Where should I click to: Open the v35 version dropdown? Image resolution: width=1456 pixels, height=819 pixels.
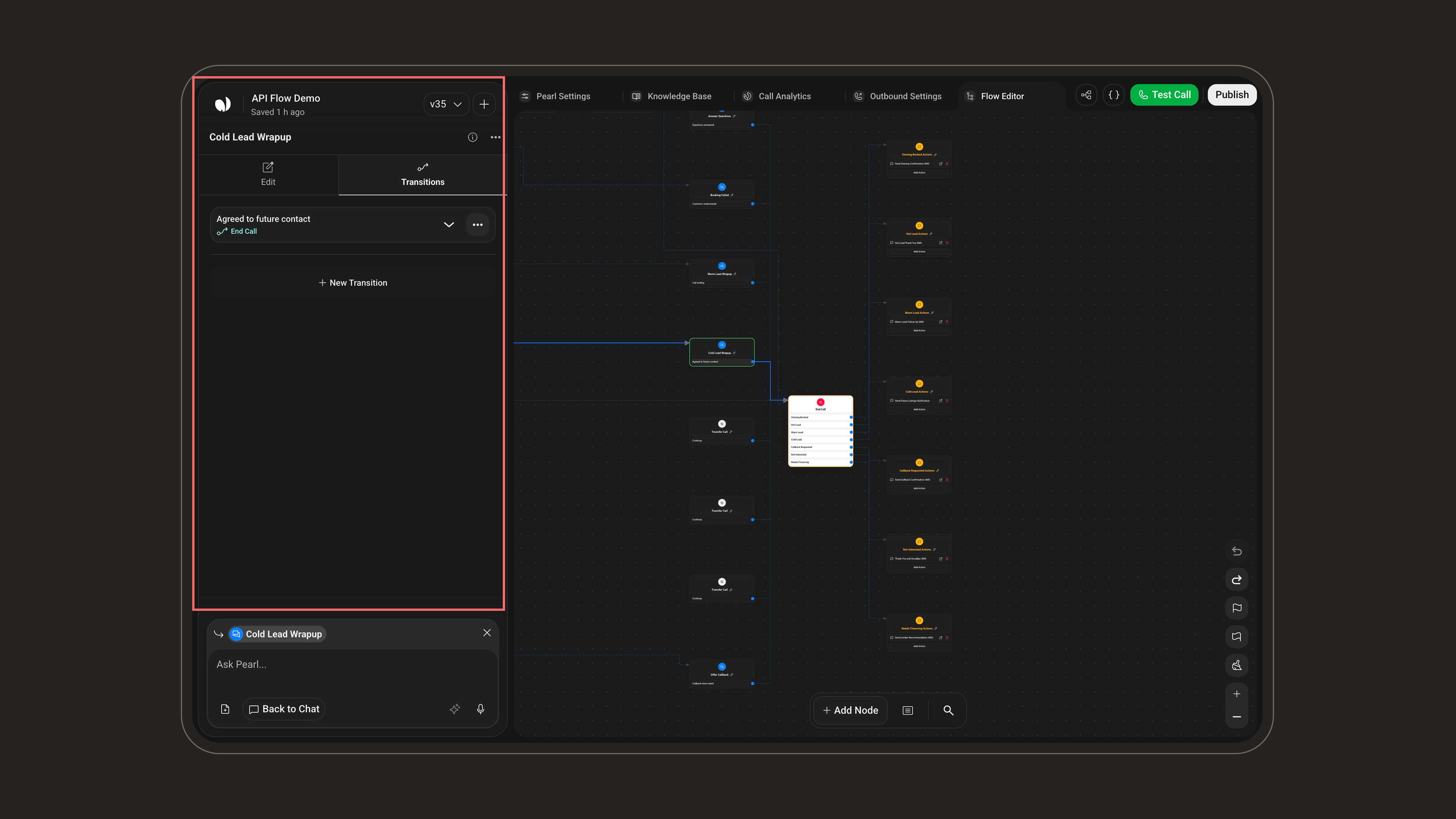click(446, 104)
